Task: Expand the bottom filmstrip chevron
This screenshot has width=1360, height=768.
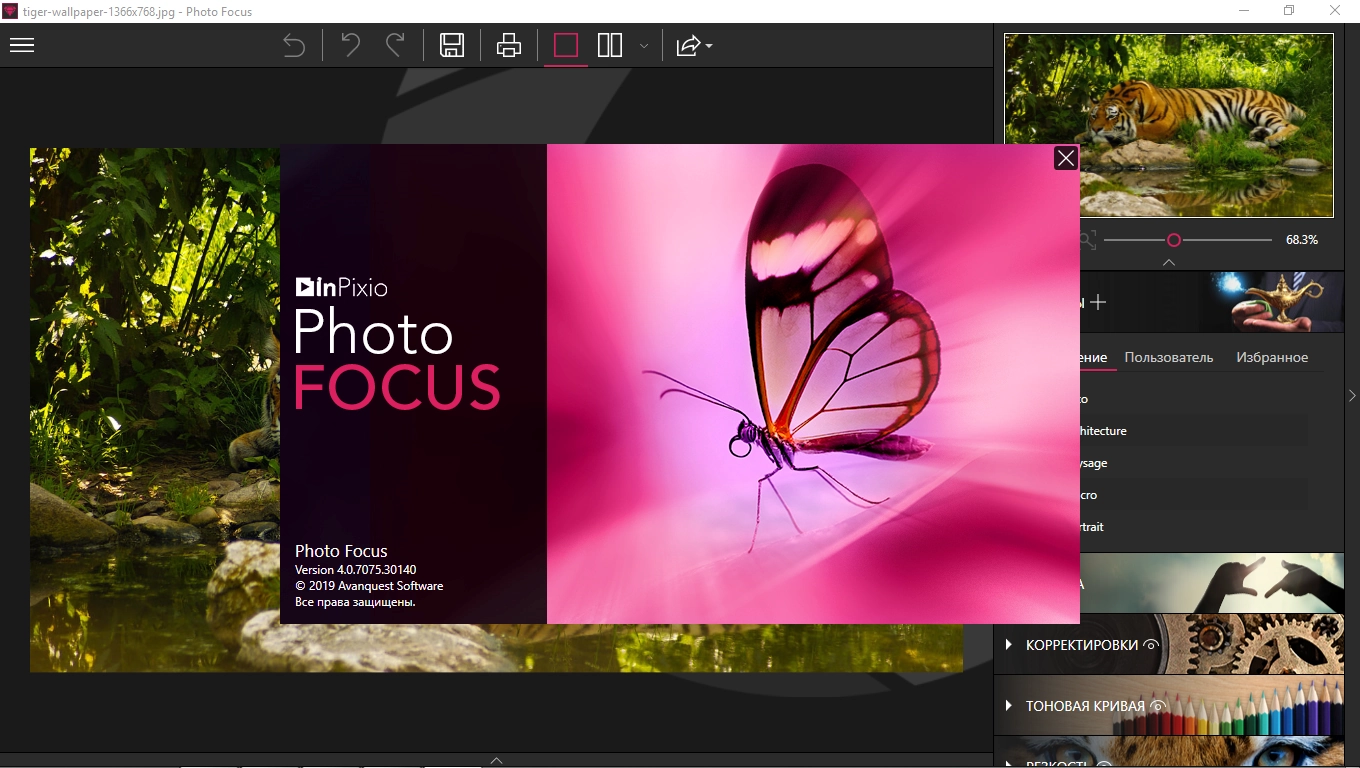Action: (x=496, y=760)
